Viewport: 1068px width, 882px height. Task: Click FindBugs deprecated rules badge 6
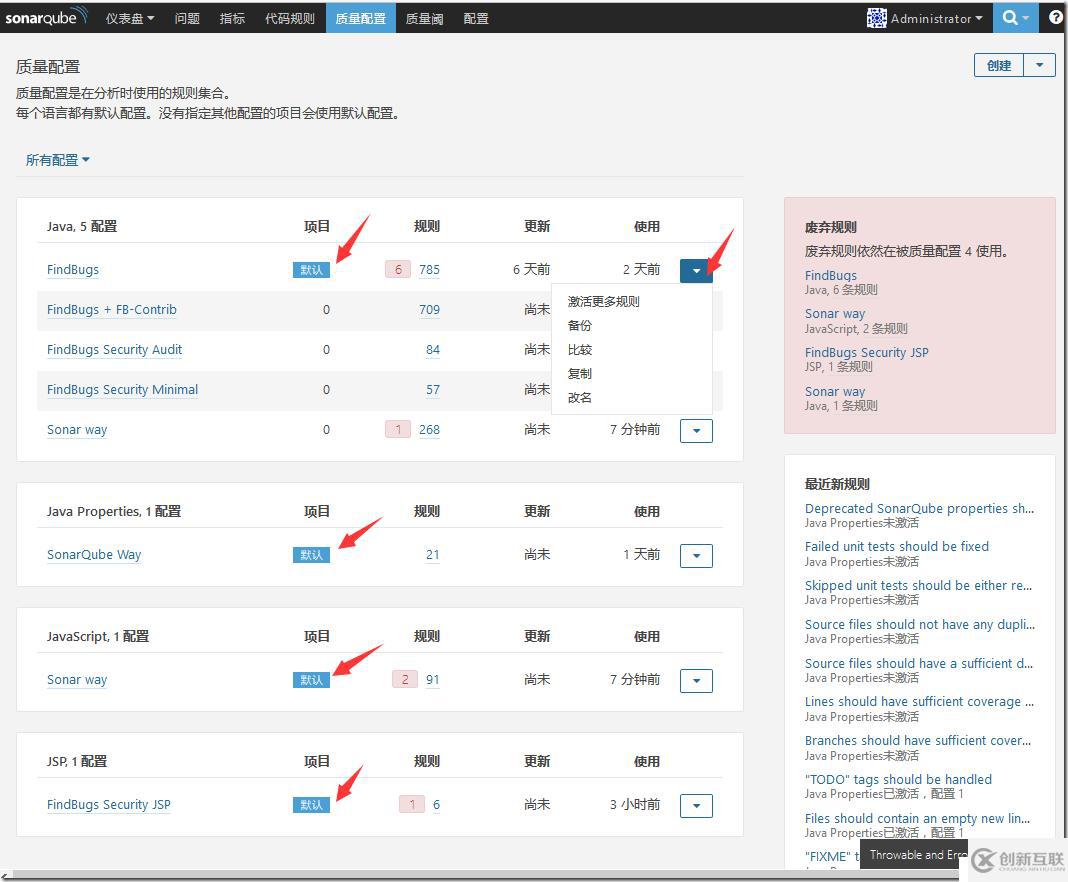pyautogui.click(x=398, y=270)
